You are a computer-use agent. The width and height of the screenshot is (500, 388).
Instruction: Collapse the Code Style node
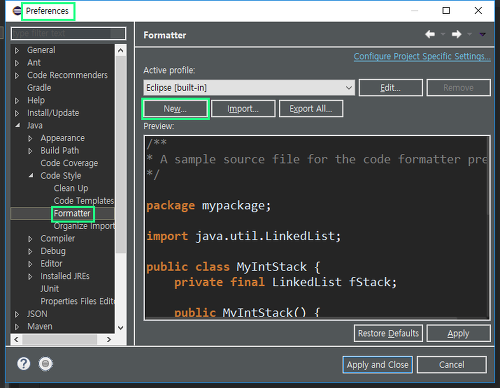[31, 176]
